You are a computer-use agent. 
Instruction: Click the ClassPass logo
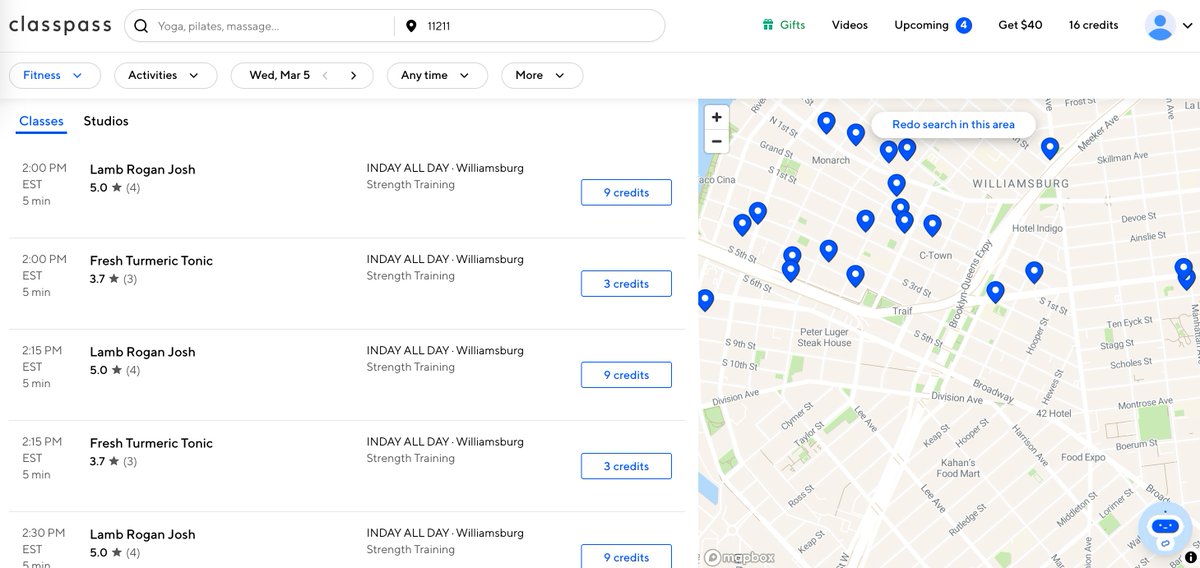coord(60,26)
